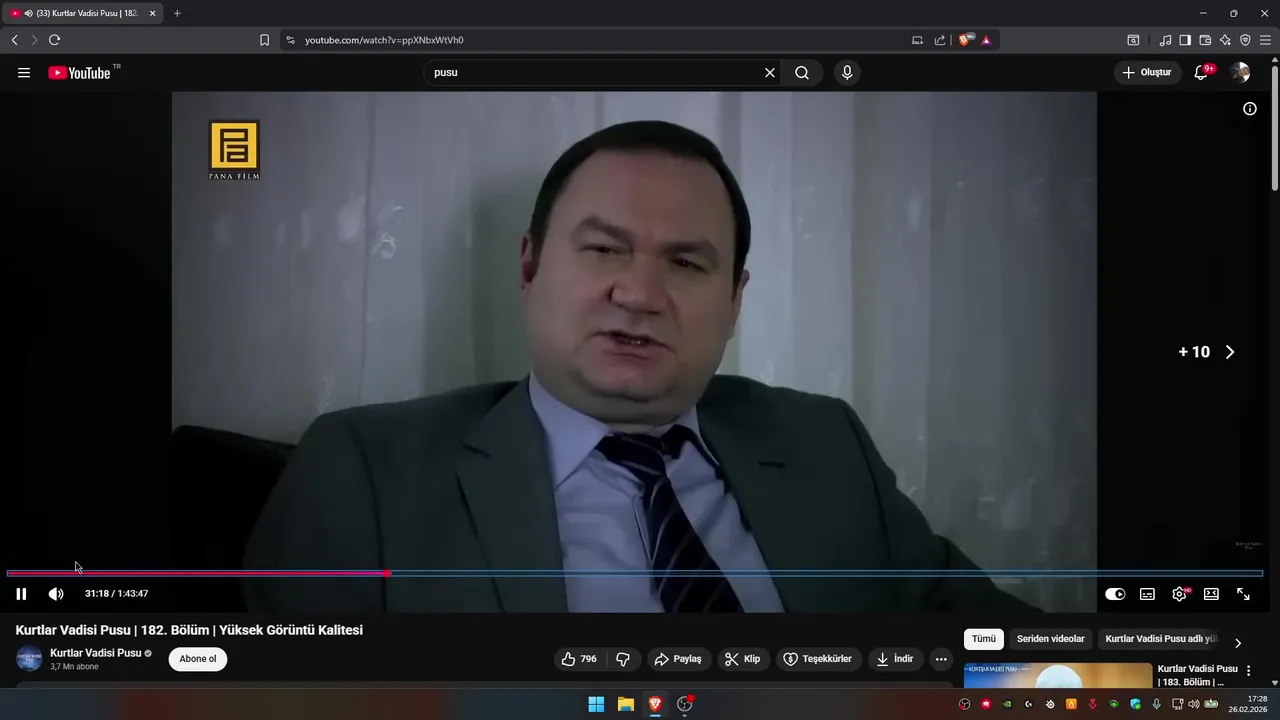
Task: Click the Teşekkürler thanks button
Action: pos(818,659)
